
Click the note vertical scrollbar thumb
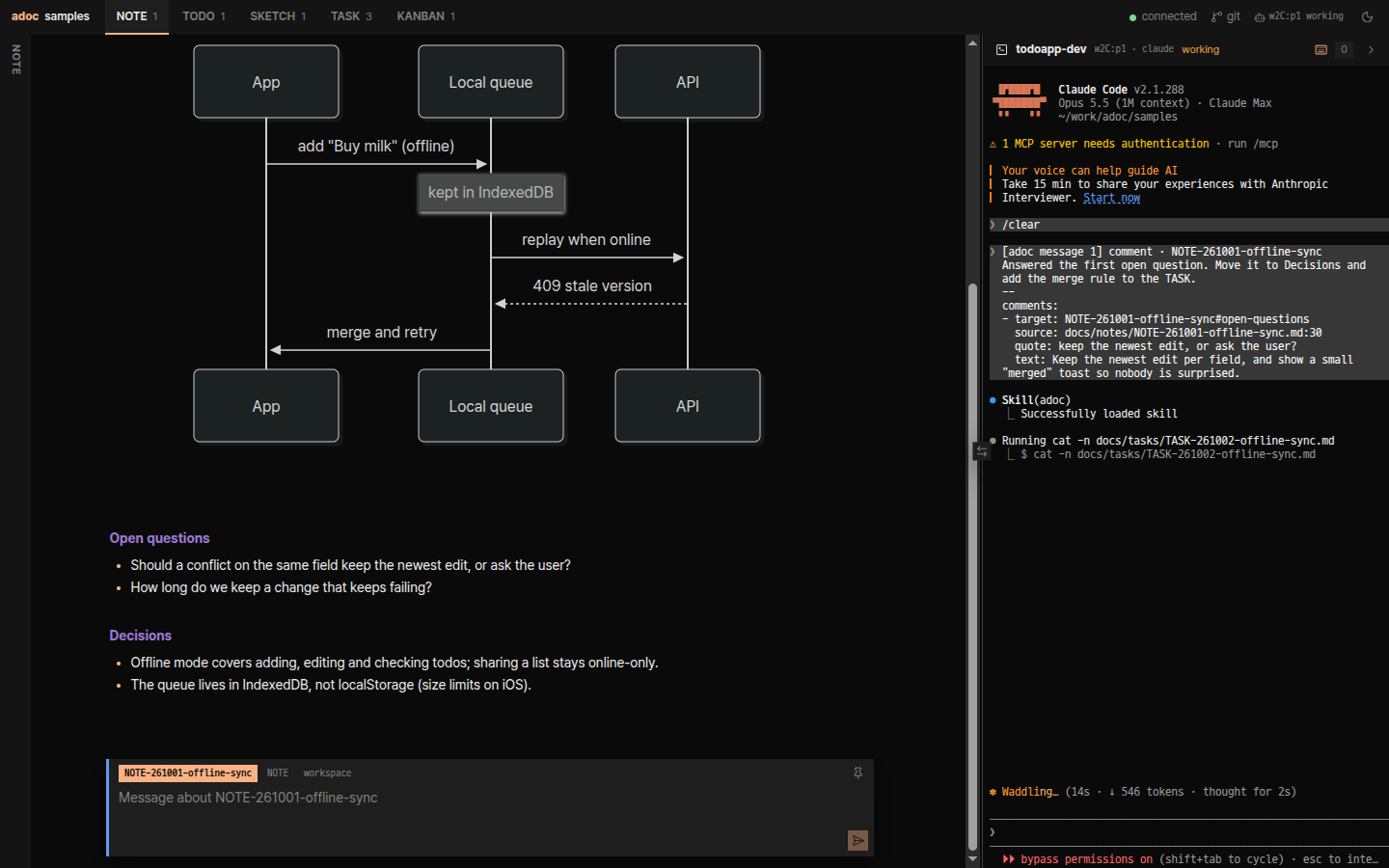pyautogui.click(x=972, y=567)
